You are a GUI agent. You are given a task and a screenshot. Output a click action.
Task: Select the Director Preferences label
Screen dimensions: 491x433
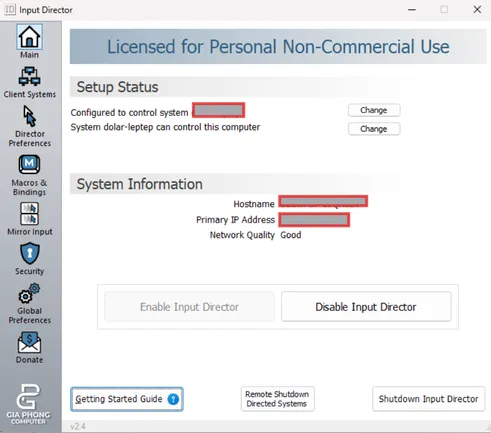pyautogui.click(x=30, y=138)
